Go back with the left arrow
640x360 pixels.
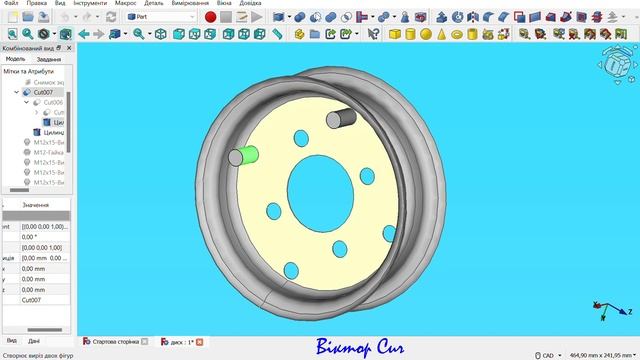[84, 34]
